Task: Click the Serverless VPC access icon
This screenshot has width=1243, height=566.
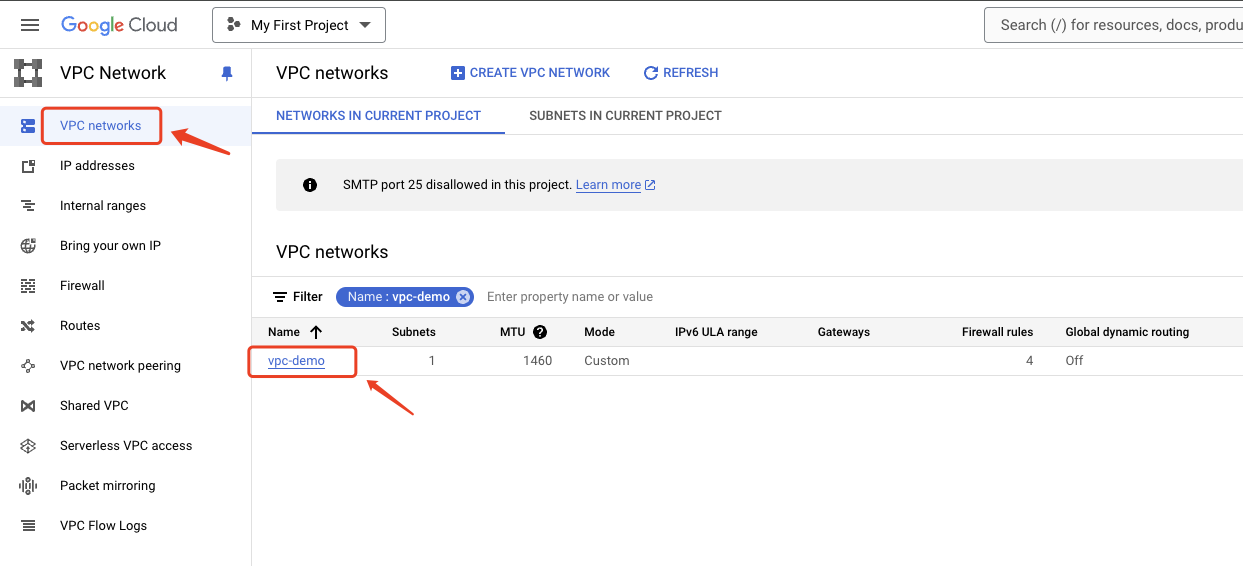Action: [x=28, y=446]
